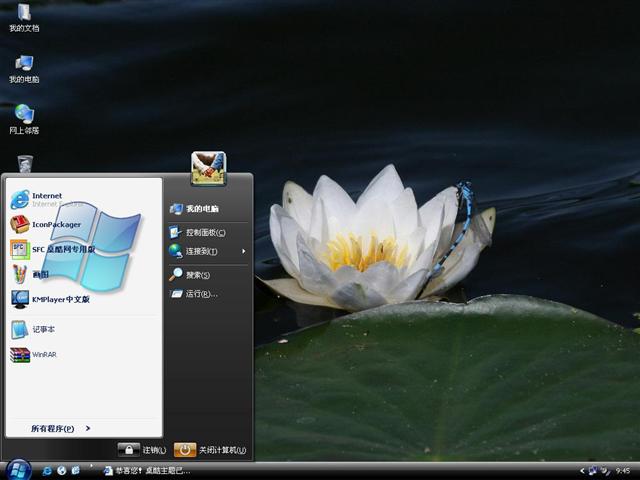This screenshot has width=640, height=480.
Task: Open 控制面板(C) in the Start menu
Action: [x=198, y=232]
